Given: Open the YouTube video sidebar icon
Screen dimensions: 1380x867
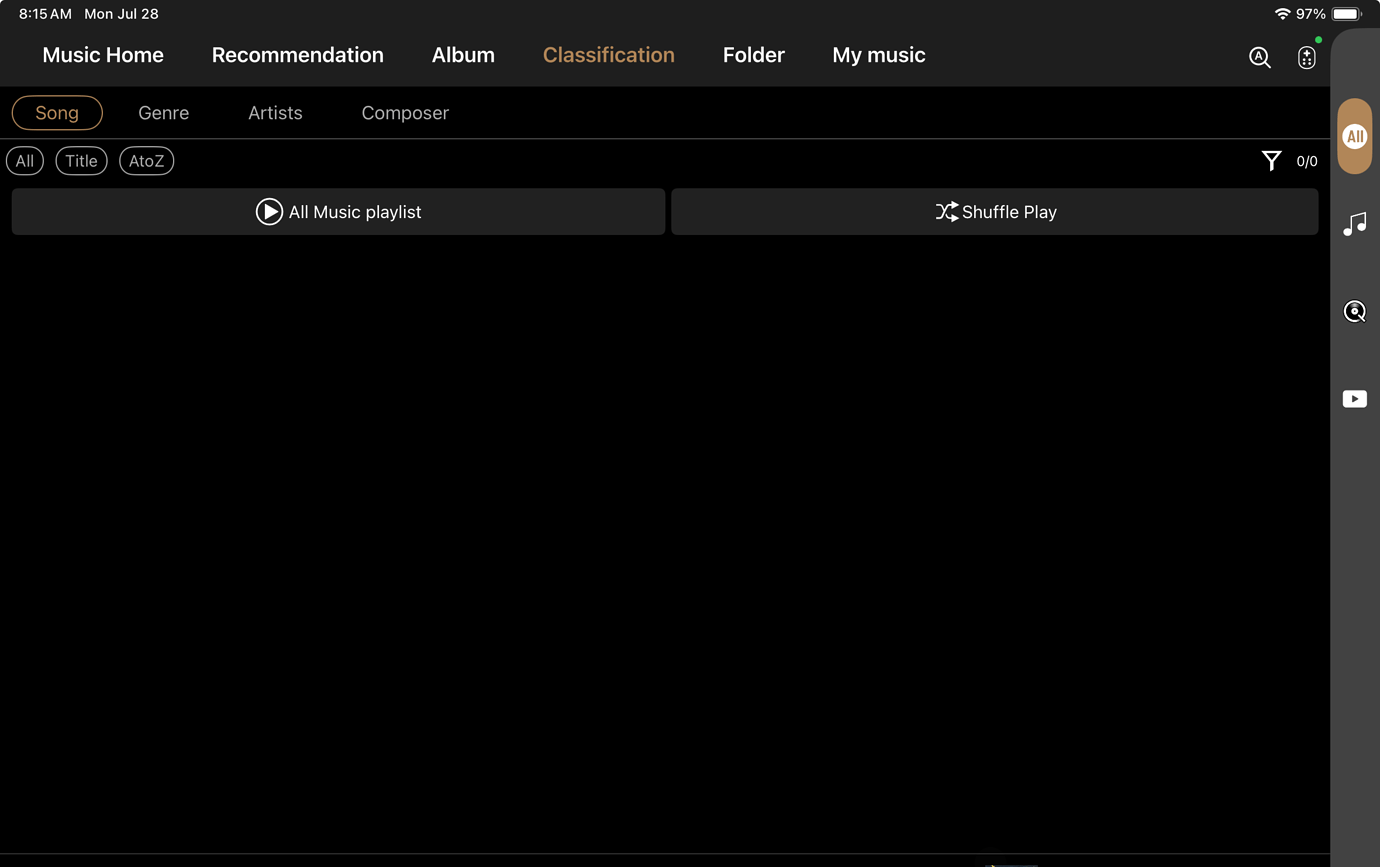Looking at the screenshot, I should tap(1355, 399).
